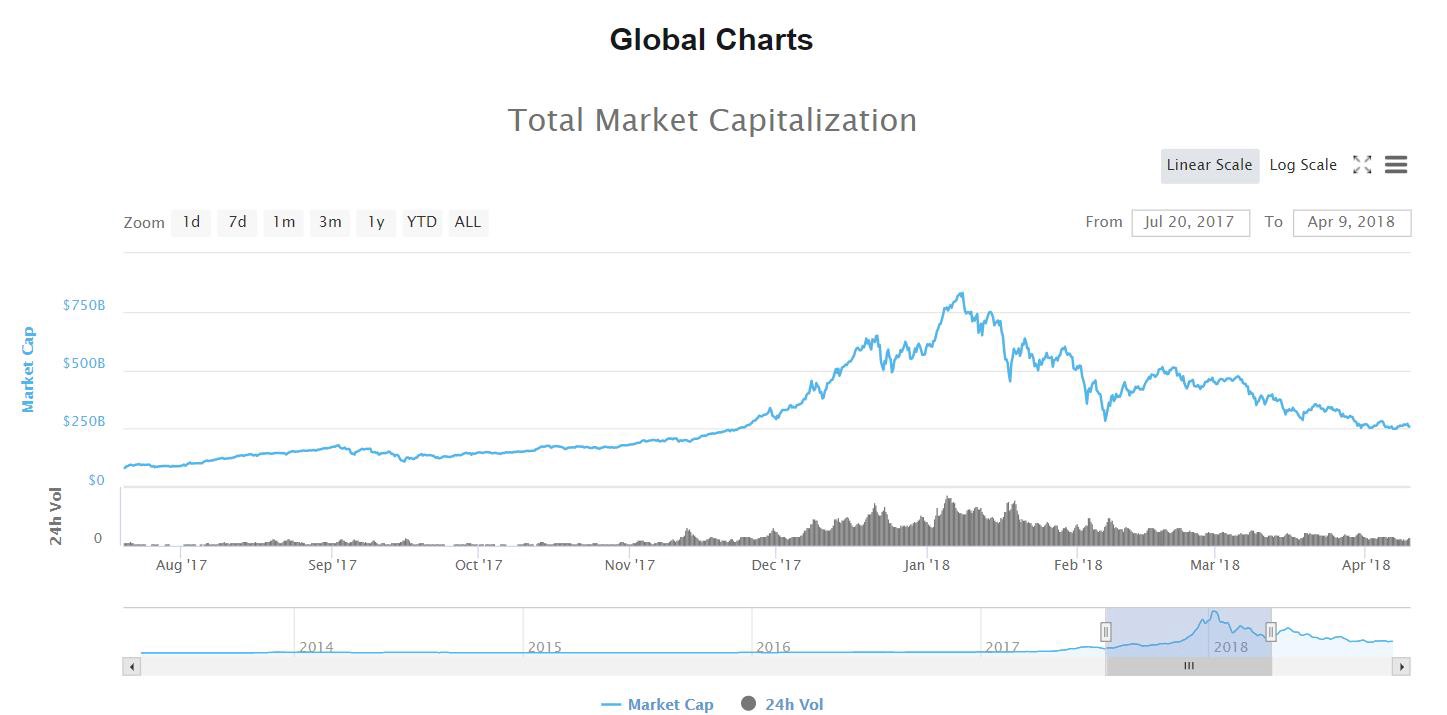Select the 1y zoom option
Screen dimensions: 1447x715
(376, 222)
